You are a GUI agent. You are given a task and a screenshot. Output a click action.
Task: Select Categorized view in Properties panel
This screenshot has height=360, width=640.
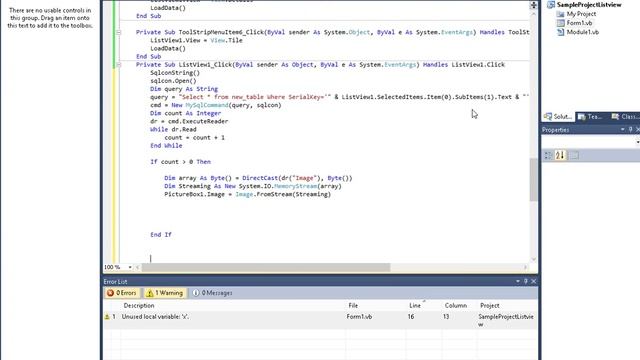pyautogui.click(x=548, y=155)
